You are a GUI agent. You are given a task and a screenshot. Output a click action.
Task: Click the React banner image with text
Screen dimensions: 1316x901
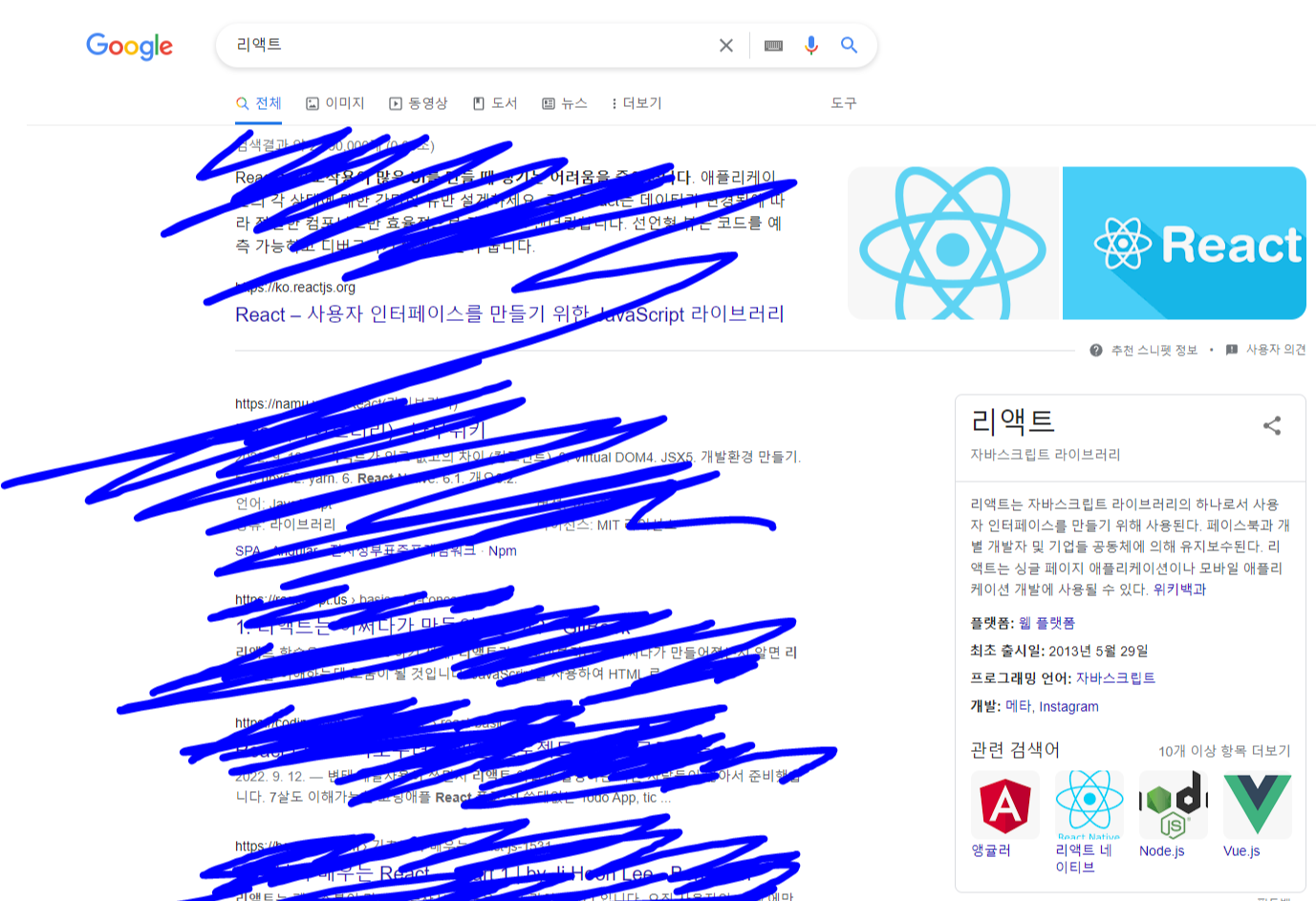(1184, 244)
